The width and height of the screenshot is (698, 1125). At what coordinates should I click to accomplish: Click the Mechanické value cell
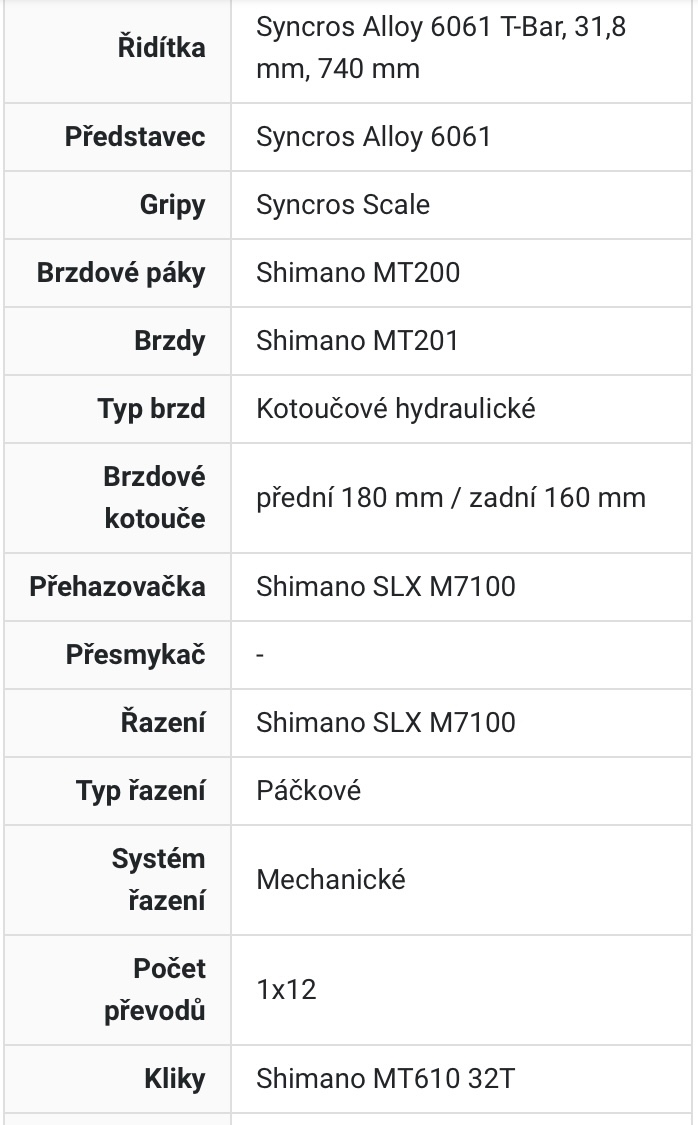tap(331, 879)
